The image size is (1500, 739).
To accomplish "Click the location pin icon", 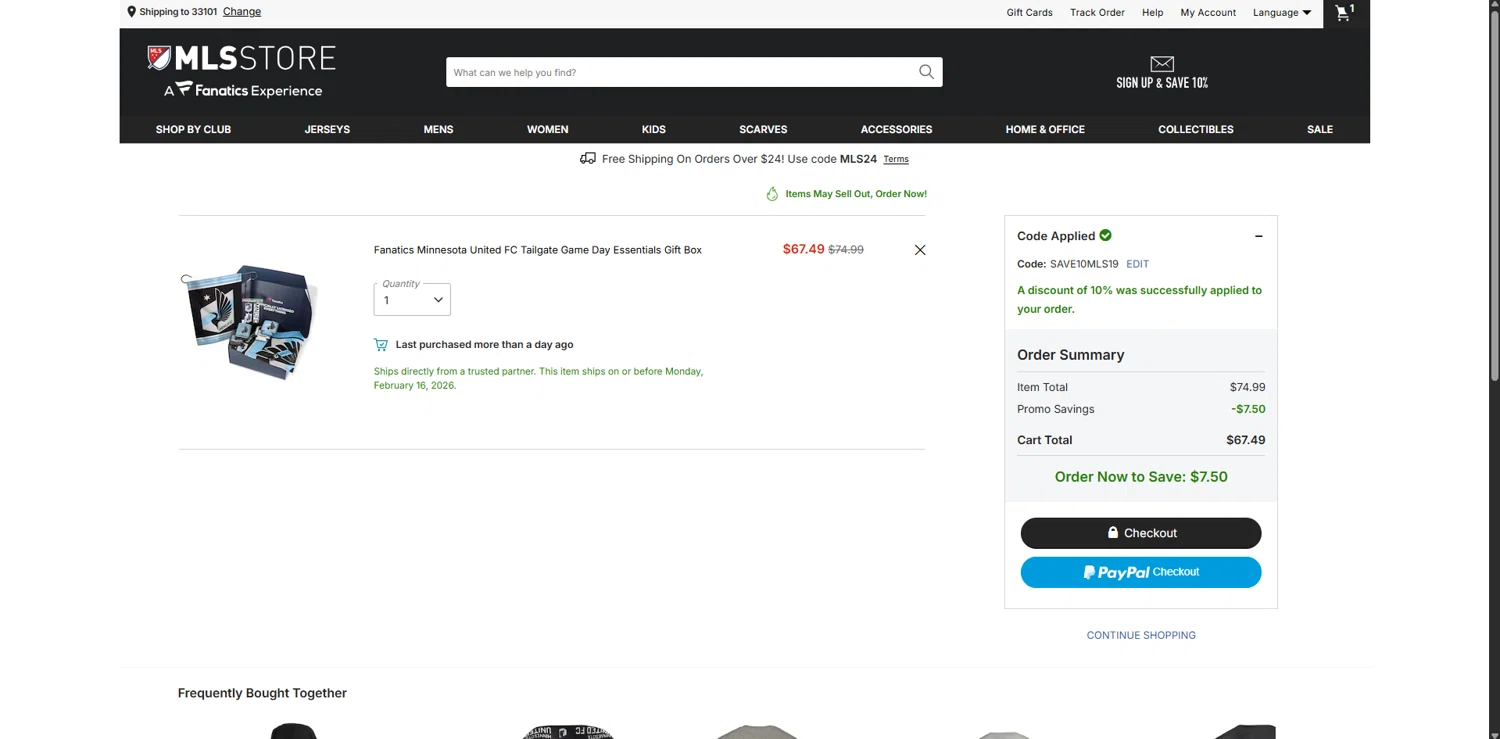I will (x=131, y=12).
